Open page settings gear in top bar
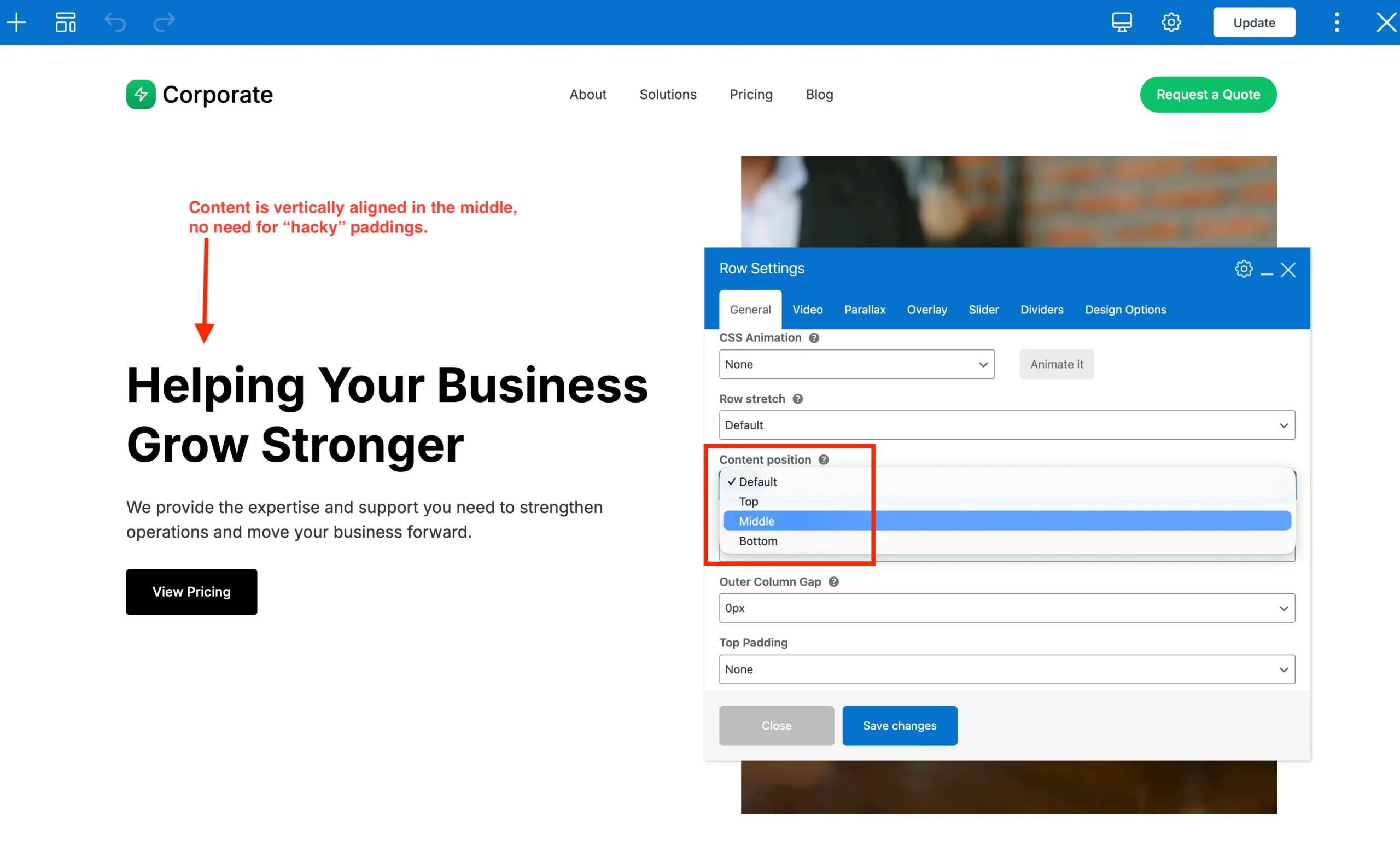The height and width of the screenshot is (851, 1400). coord(1171,23)
